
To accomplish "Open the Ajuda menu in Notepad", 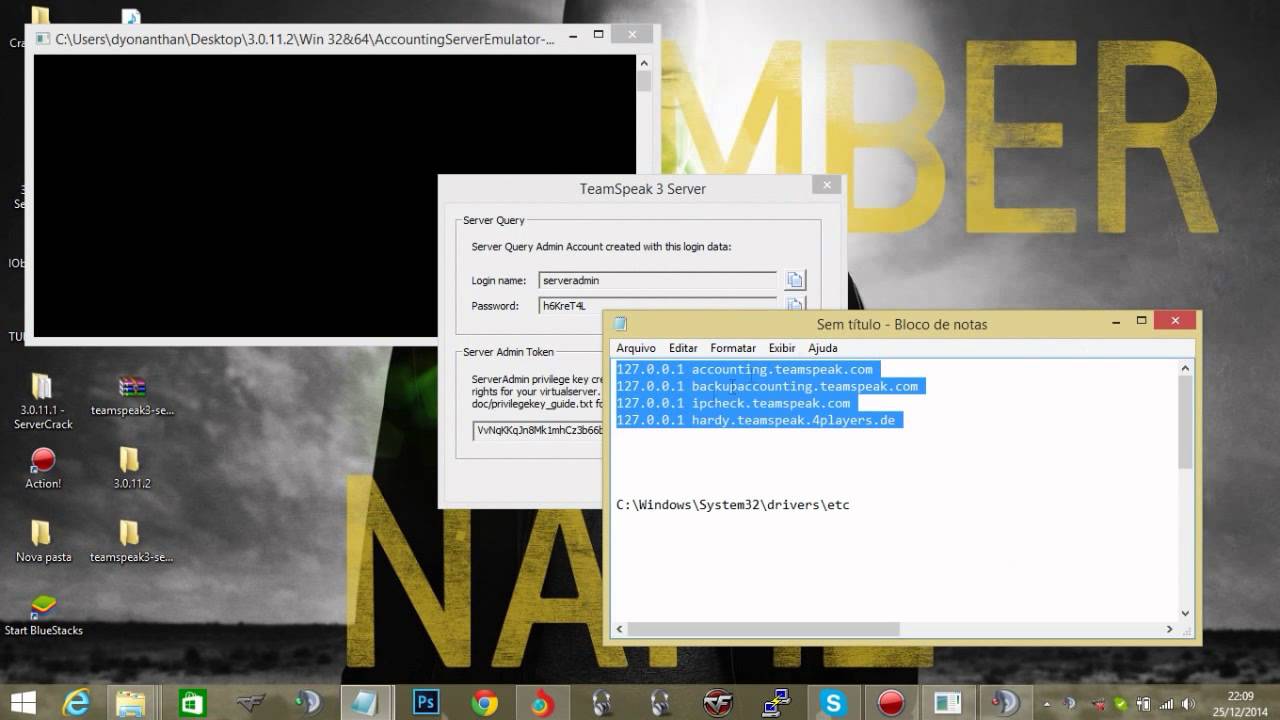I will pyautogui.click(x=822, y=348).
